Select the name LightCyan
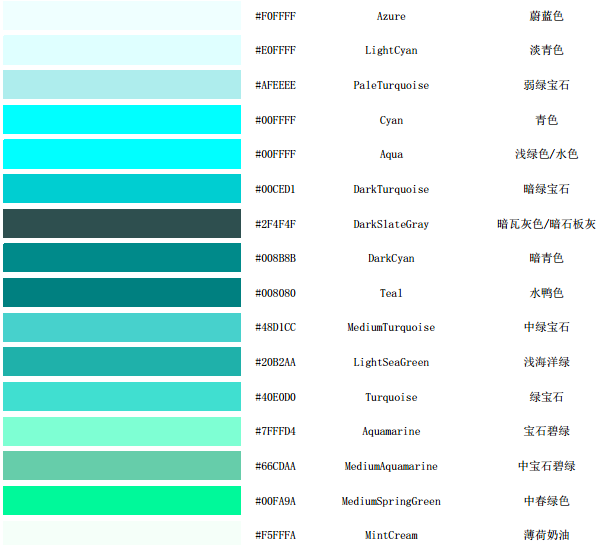Image resolution: width=611 pixels, height=545 pixels. click(x=391, y=51)
